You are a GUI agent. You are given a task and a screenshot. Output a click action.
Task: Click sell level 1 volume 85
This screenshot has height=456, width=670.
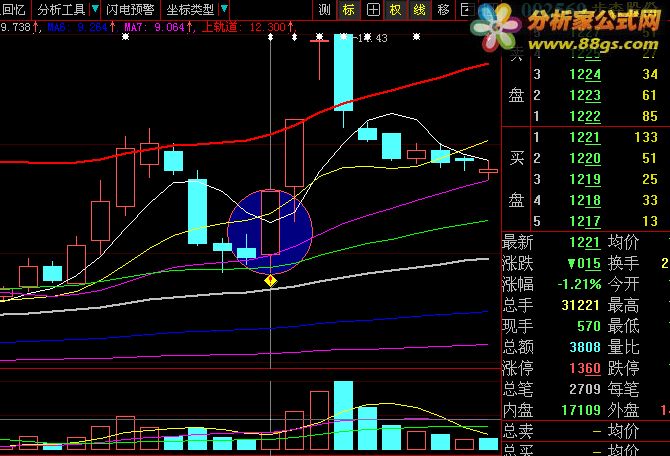649,116
